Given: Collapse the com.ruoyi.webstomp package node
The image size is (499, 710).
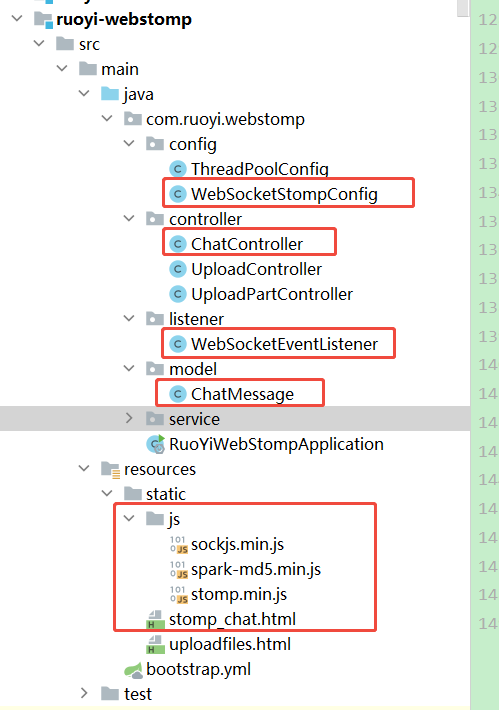Looking at the screenshot, I should 107,119.
